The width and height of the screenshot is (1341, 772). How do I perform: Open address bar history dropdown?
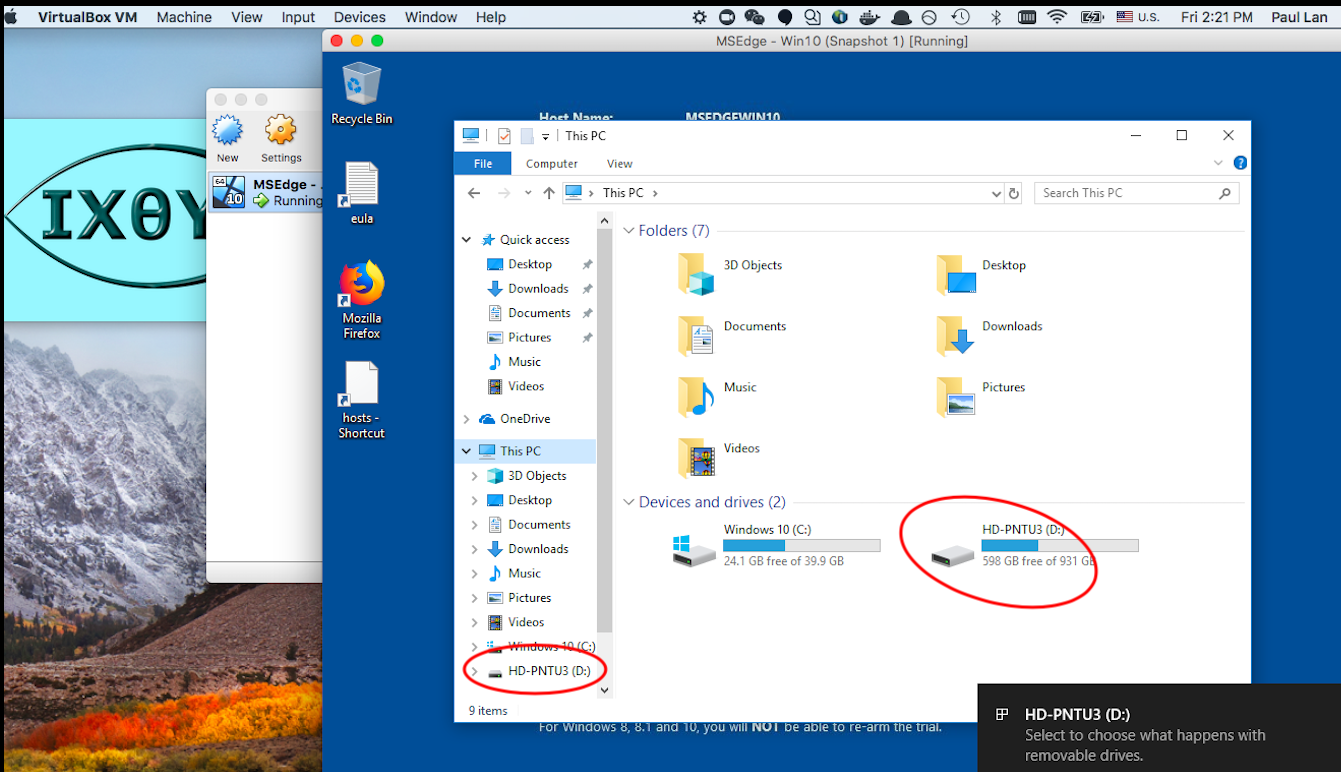pos(996,193)
